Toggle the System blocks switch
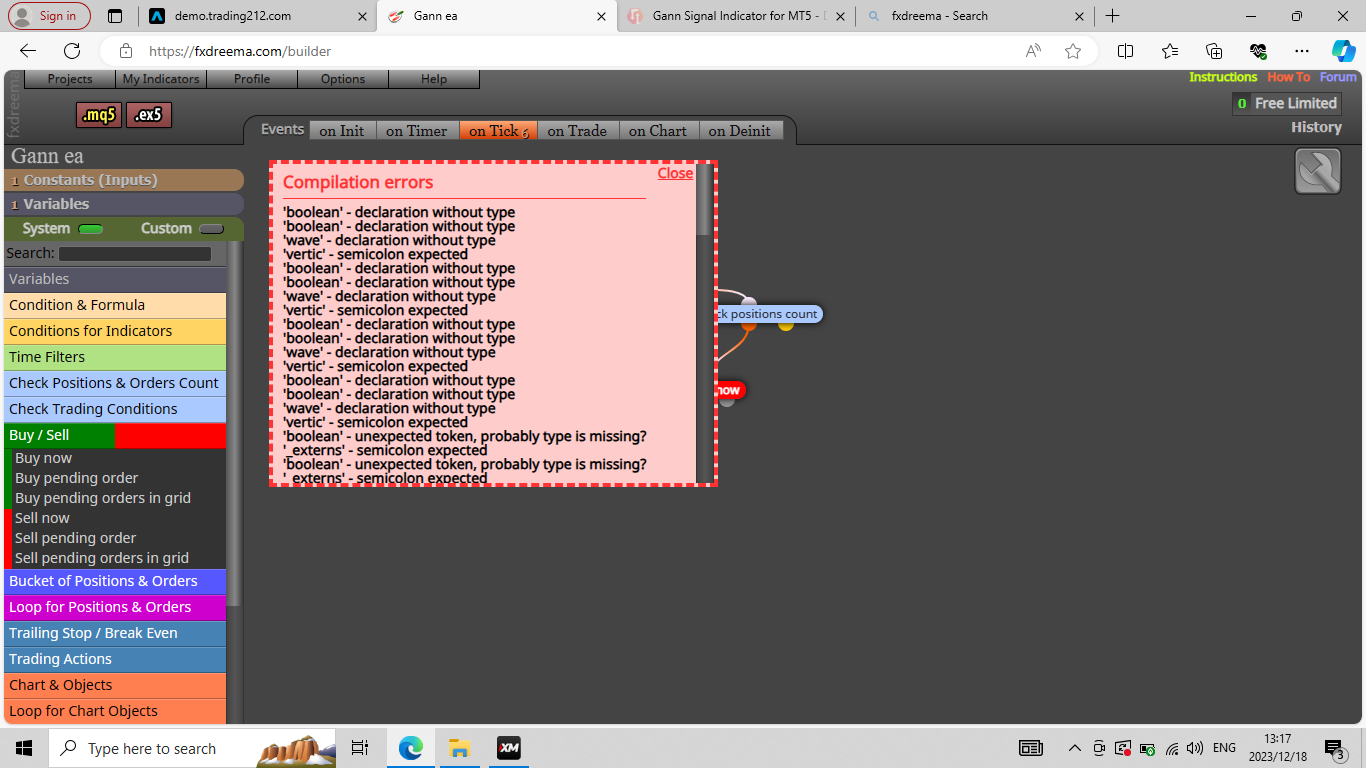Image resolution: width=1366 pixels, height=768 pixels. [x=91, y=229]
